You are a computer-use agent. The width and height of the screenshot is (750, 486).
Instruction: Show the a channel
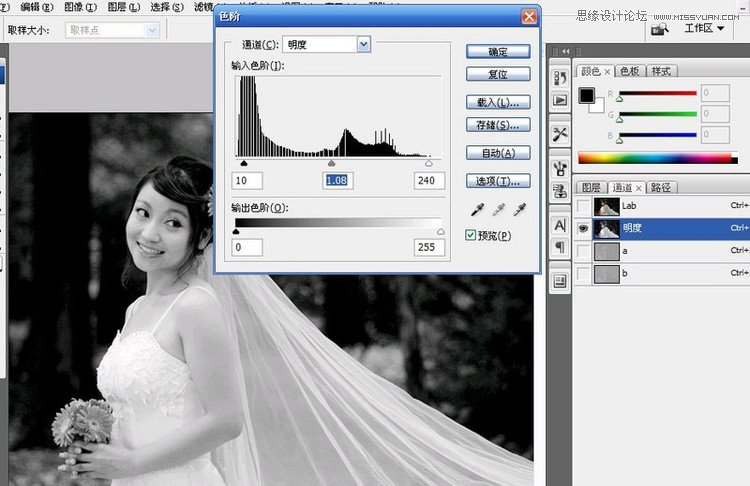pos(583,251)
